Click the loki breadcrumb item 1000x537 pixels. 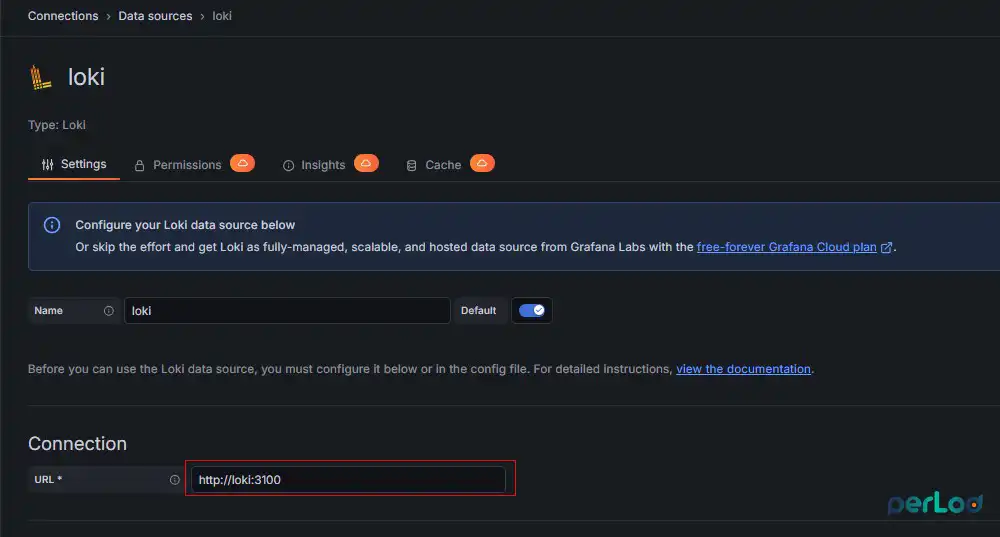coord(222,16)
